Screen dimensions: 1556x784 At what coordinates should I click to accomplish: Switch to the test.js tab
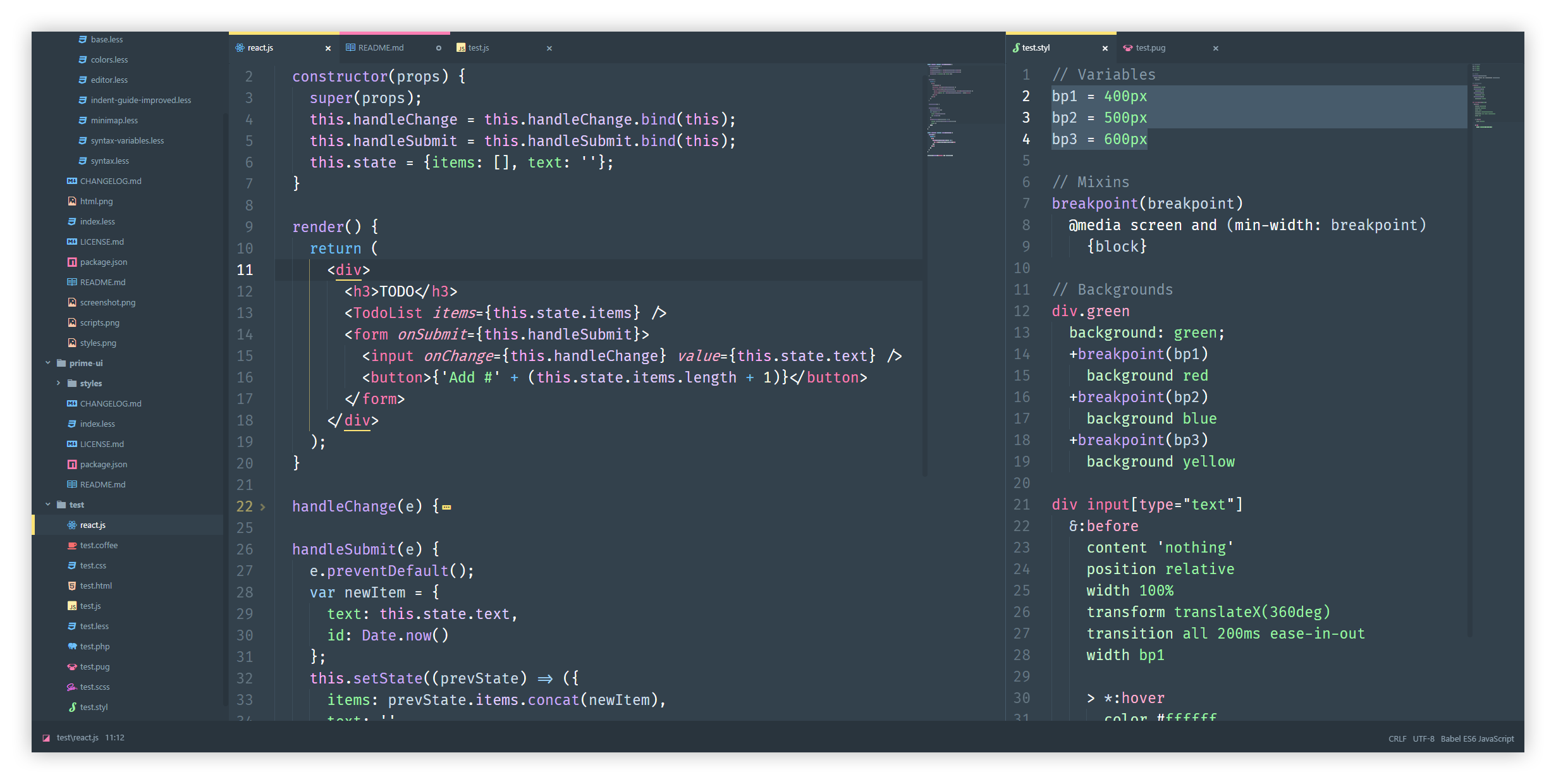(479, 48)
